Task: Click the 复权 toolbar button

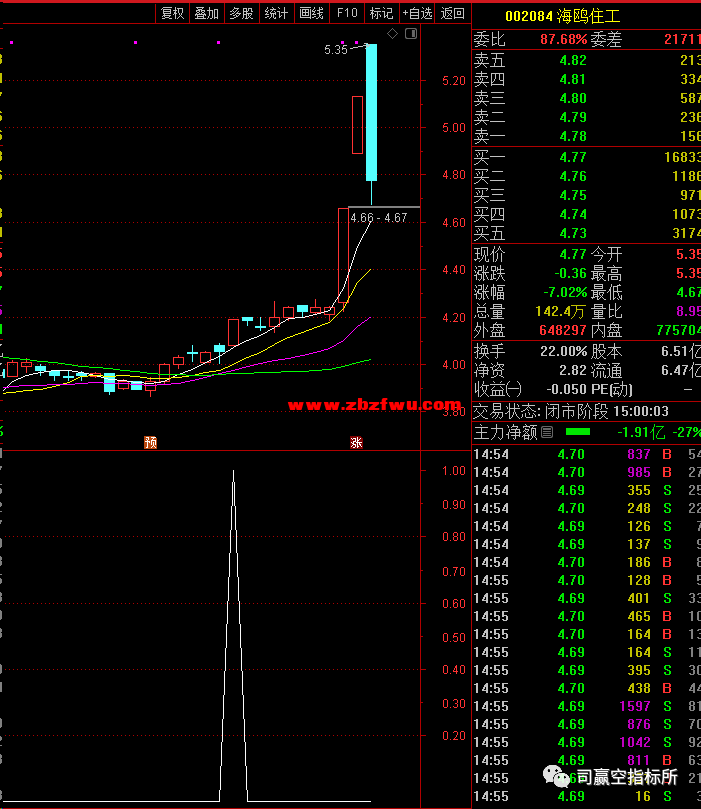Action: coord(173,13)
